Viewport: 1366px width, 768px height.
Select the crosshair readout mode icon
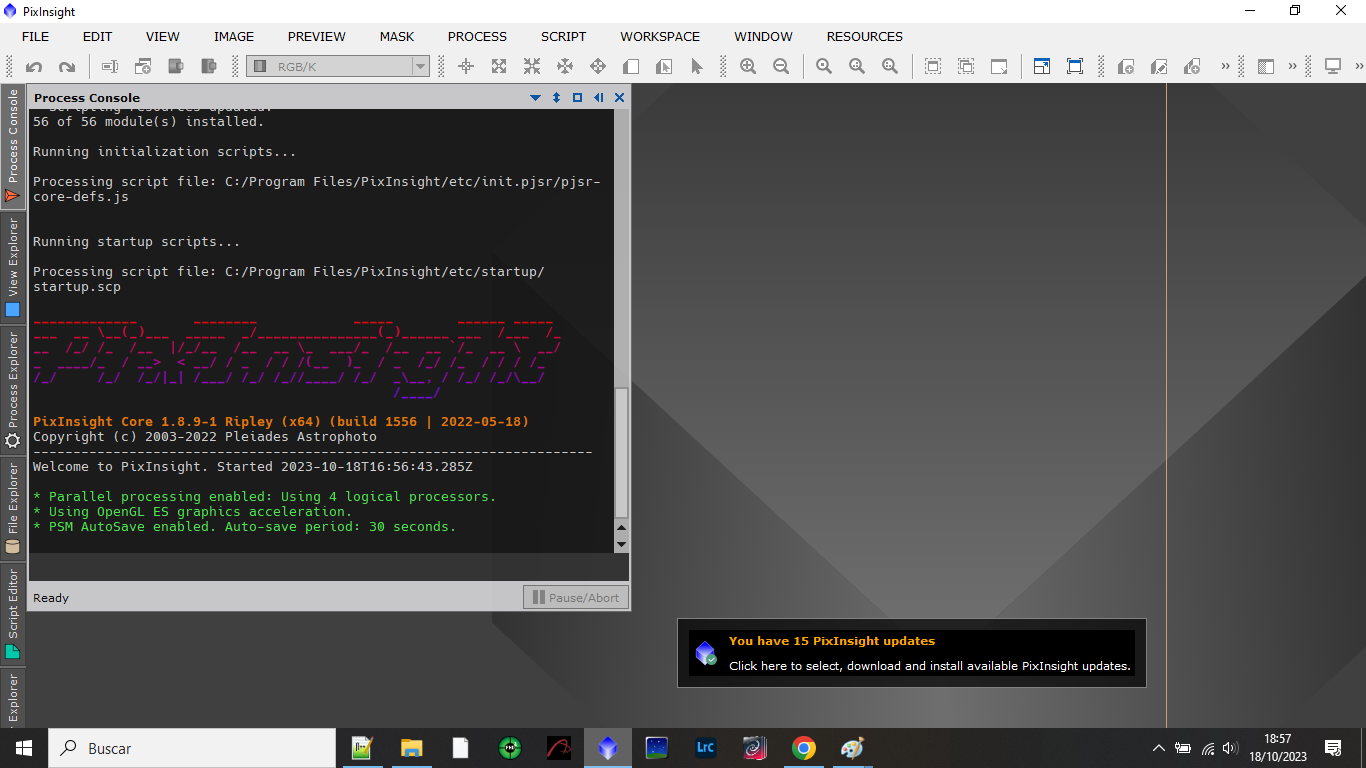(466, 67)
